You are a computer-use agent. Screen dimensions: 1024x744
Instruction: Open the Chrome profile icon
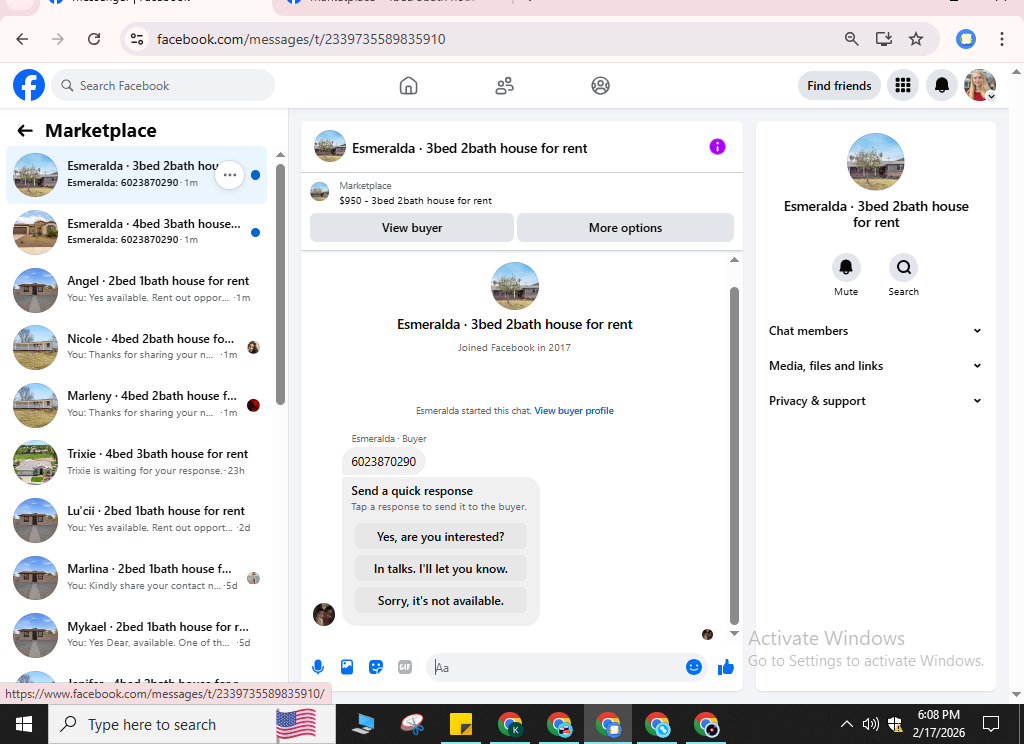coord(966,39)
